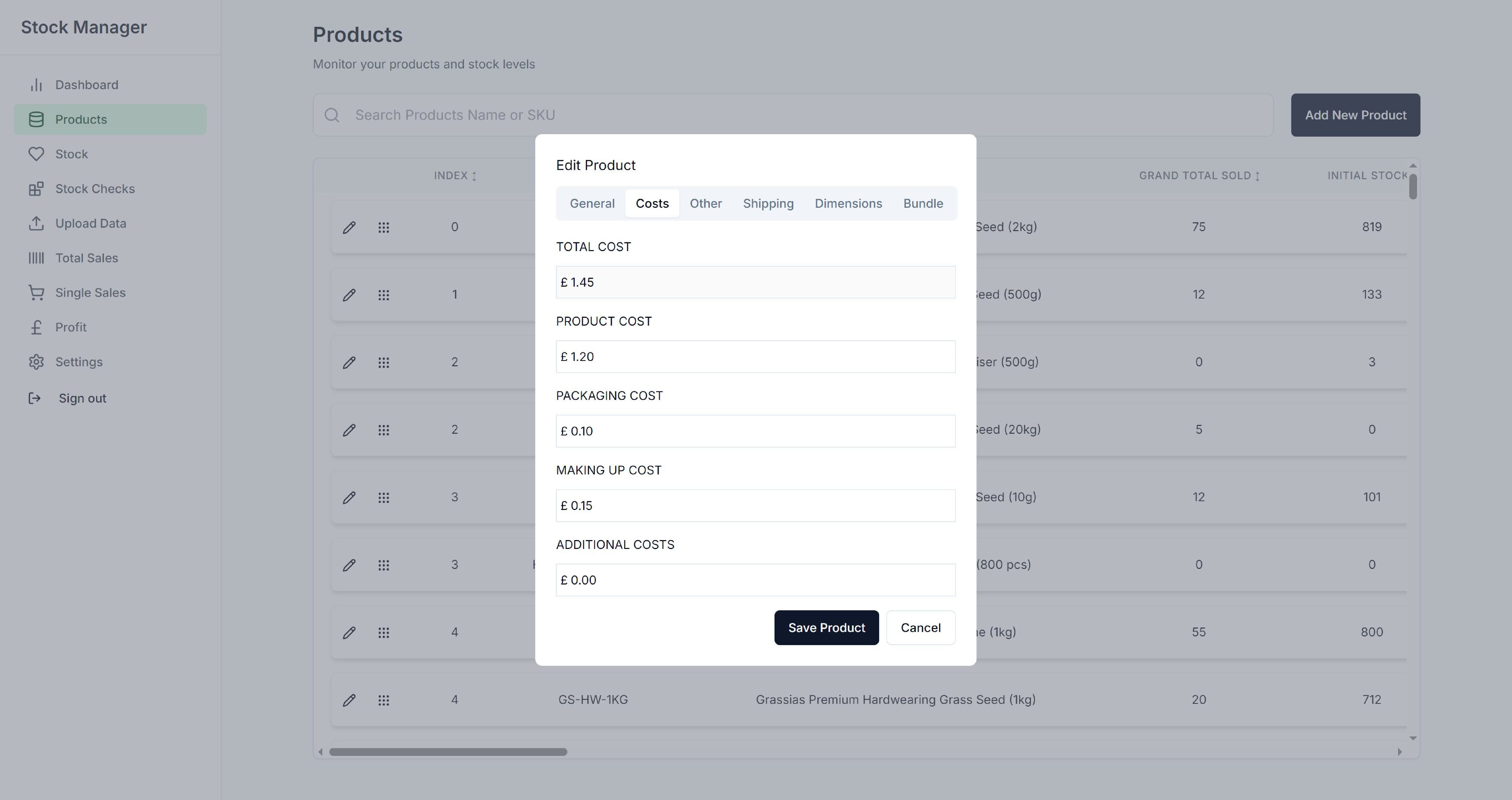The image size is (1512, 800).
Task: Click the pencil icon in the (20kg) row
Action: [x=349, y=430]
